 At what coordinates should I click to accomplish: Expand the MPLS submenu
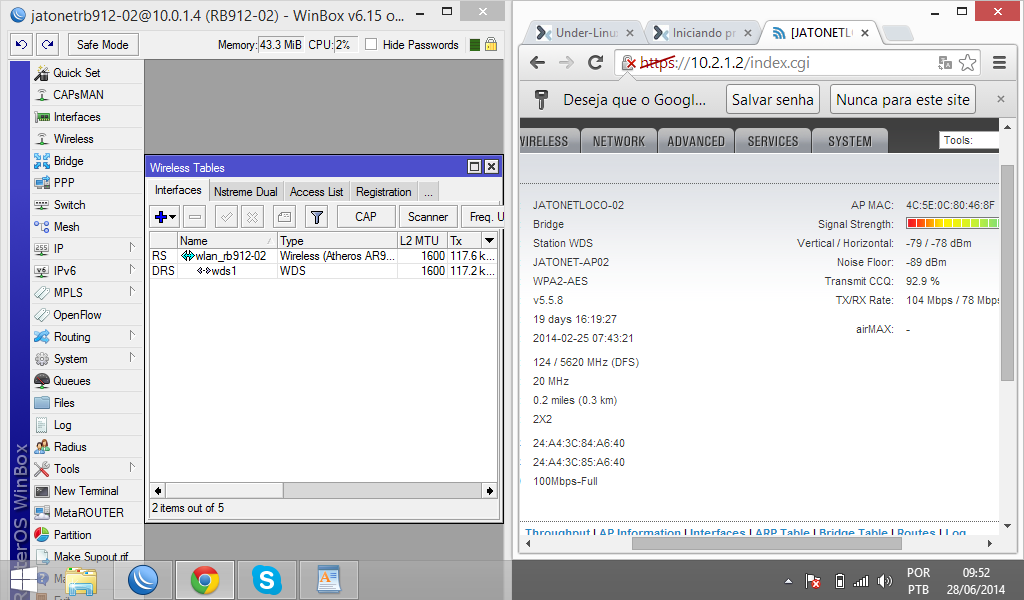[x=132, y=291]
